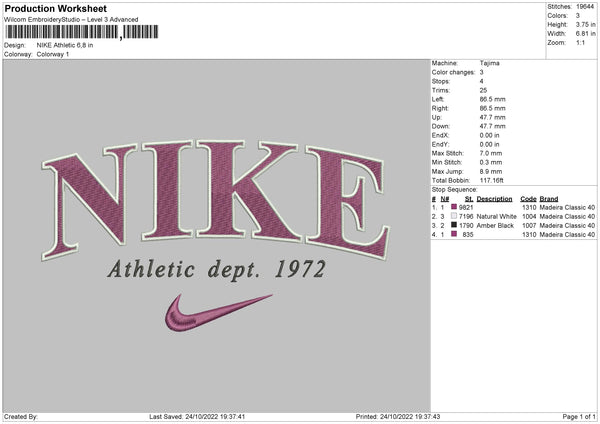Click stitch count 1790 in the stop sequence
The image size is (600, 424).
(x=466, y=225)
